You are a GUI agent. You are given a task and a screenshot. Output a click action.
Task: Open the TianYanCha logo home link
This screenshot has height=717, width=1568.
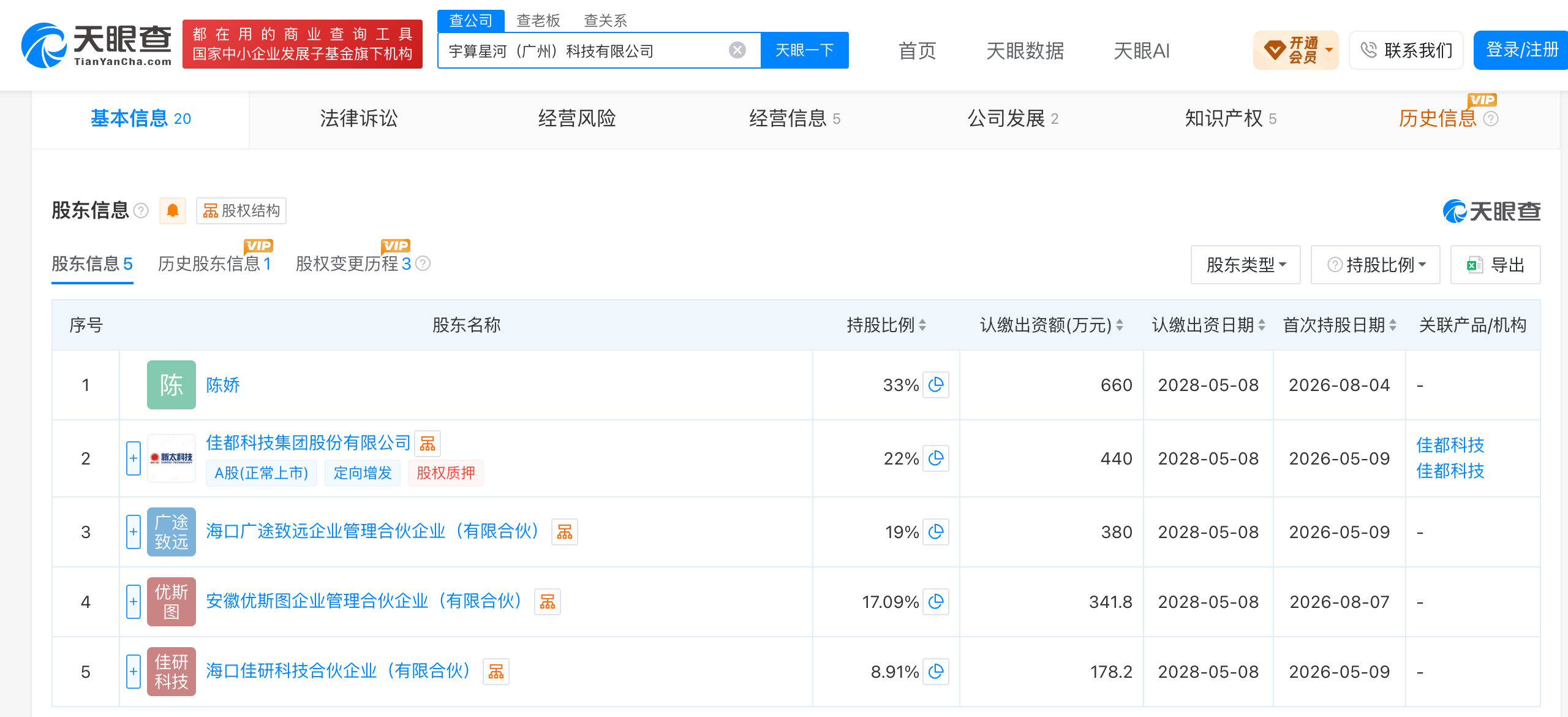(96, 45)
